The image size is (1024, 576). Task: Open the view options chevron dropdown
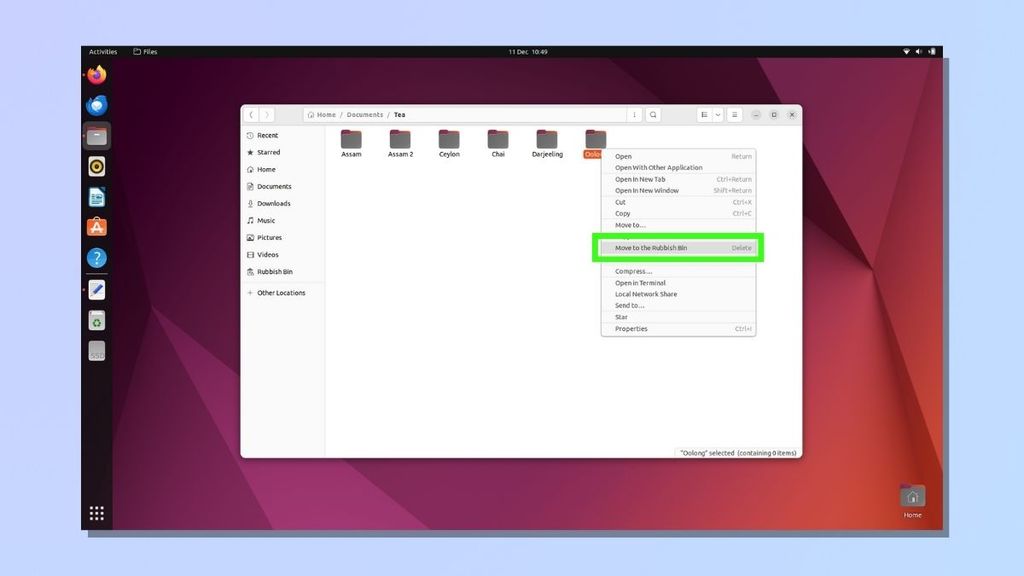(x=717, y=115)
